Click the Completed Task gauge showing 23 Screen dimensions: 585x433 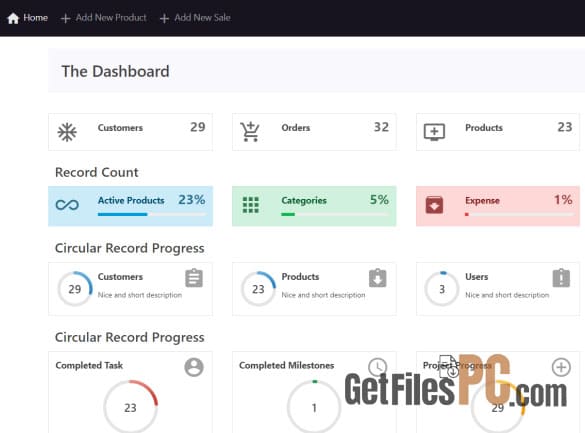(x=130, y=407)
